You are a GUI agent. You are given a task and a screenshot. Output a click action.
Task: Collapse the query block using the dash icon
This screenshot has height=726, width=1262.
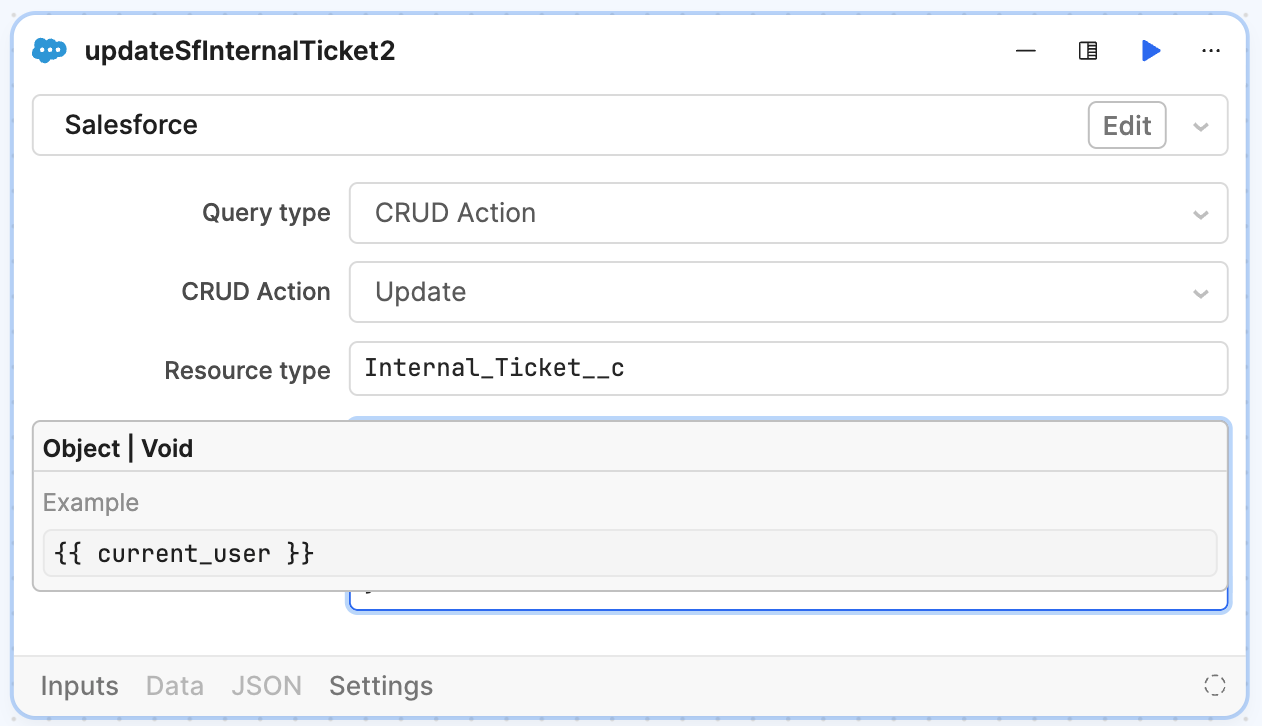1025,50
